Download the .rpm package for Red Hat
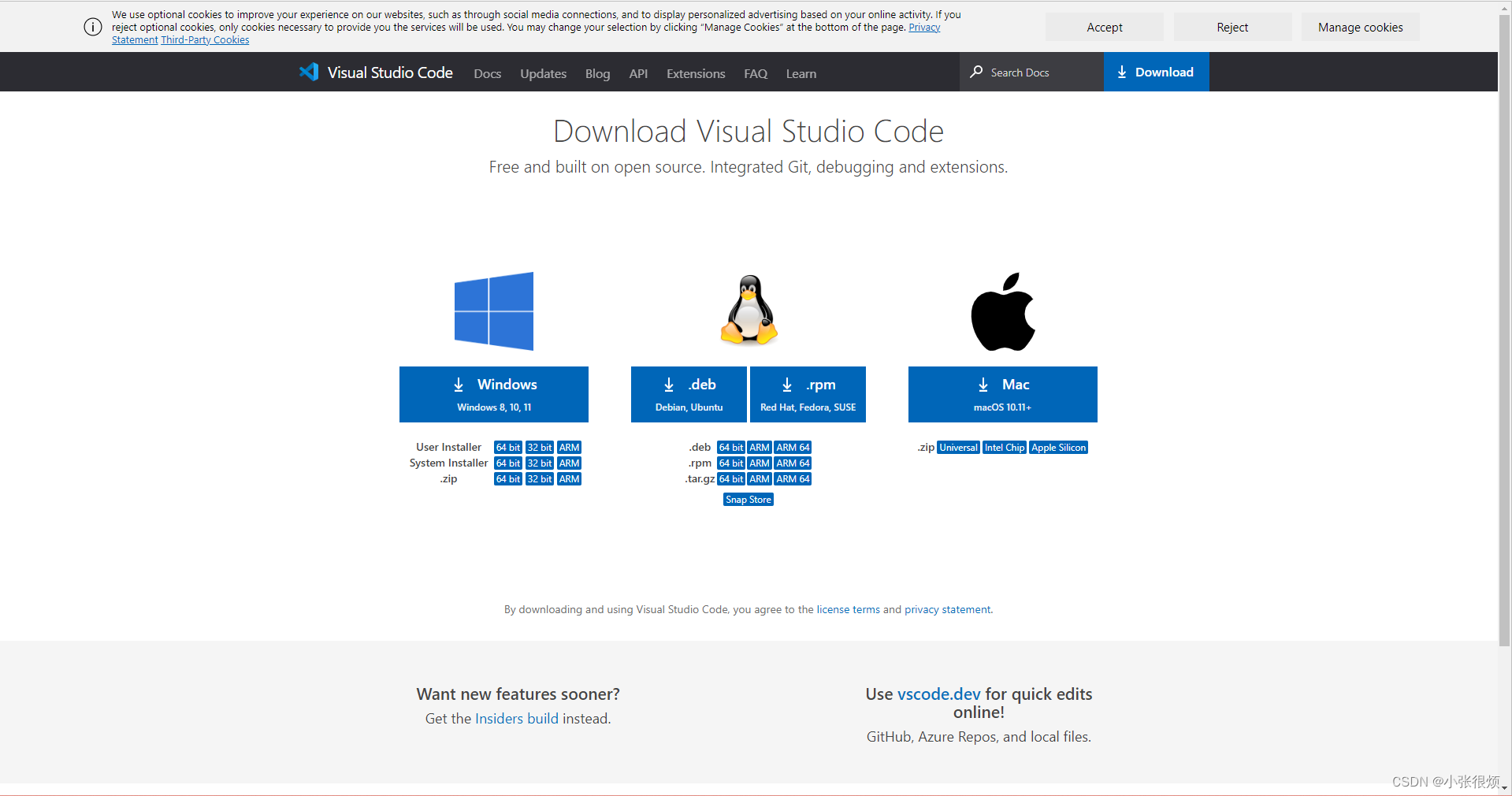Viewport: 1512px width, 796px height. [808, 394]
